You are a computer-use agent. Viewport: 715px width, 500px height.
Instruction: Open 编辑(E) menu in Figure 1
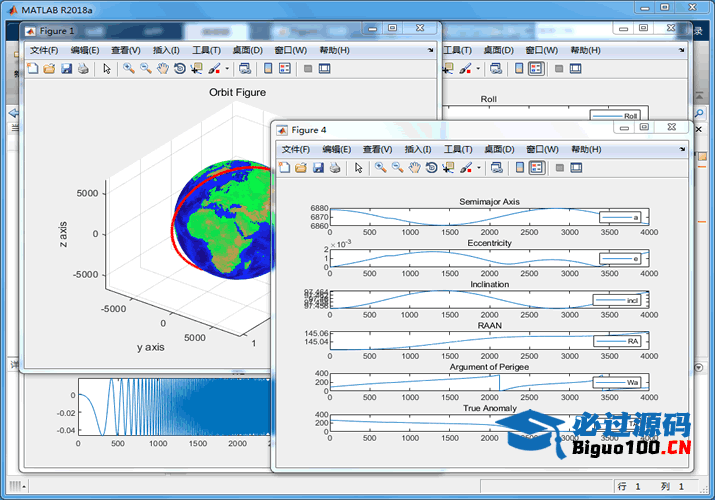coord(85,50)
